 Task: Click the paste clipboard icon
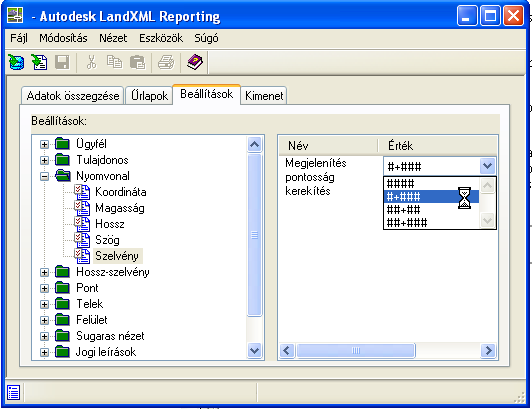pos(137,62)
